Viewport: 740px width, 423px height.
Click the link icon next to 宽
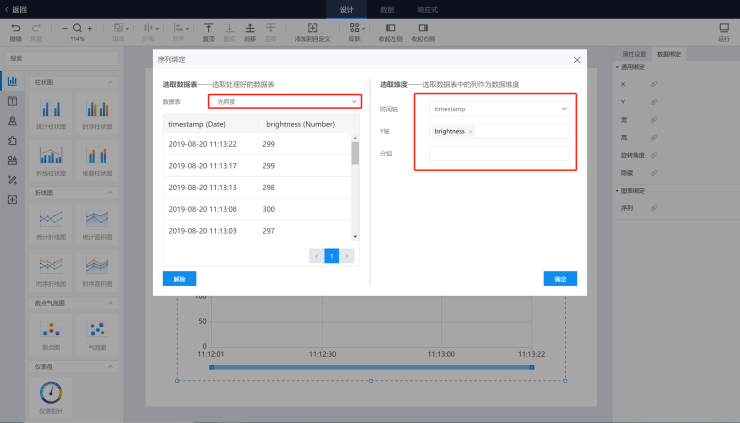pyautogui.click(x=654, y=120)
